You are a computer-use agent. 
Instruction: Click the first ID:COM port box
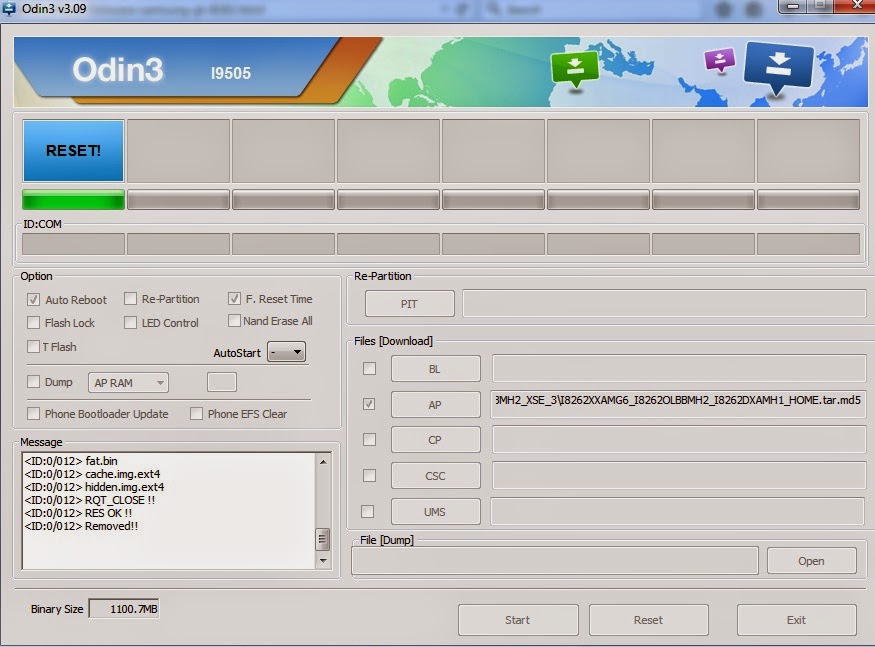pyautogui.click(x=73, y=244)
